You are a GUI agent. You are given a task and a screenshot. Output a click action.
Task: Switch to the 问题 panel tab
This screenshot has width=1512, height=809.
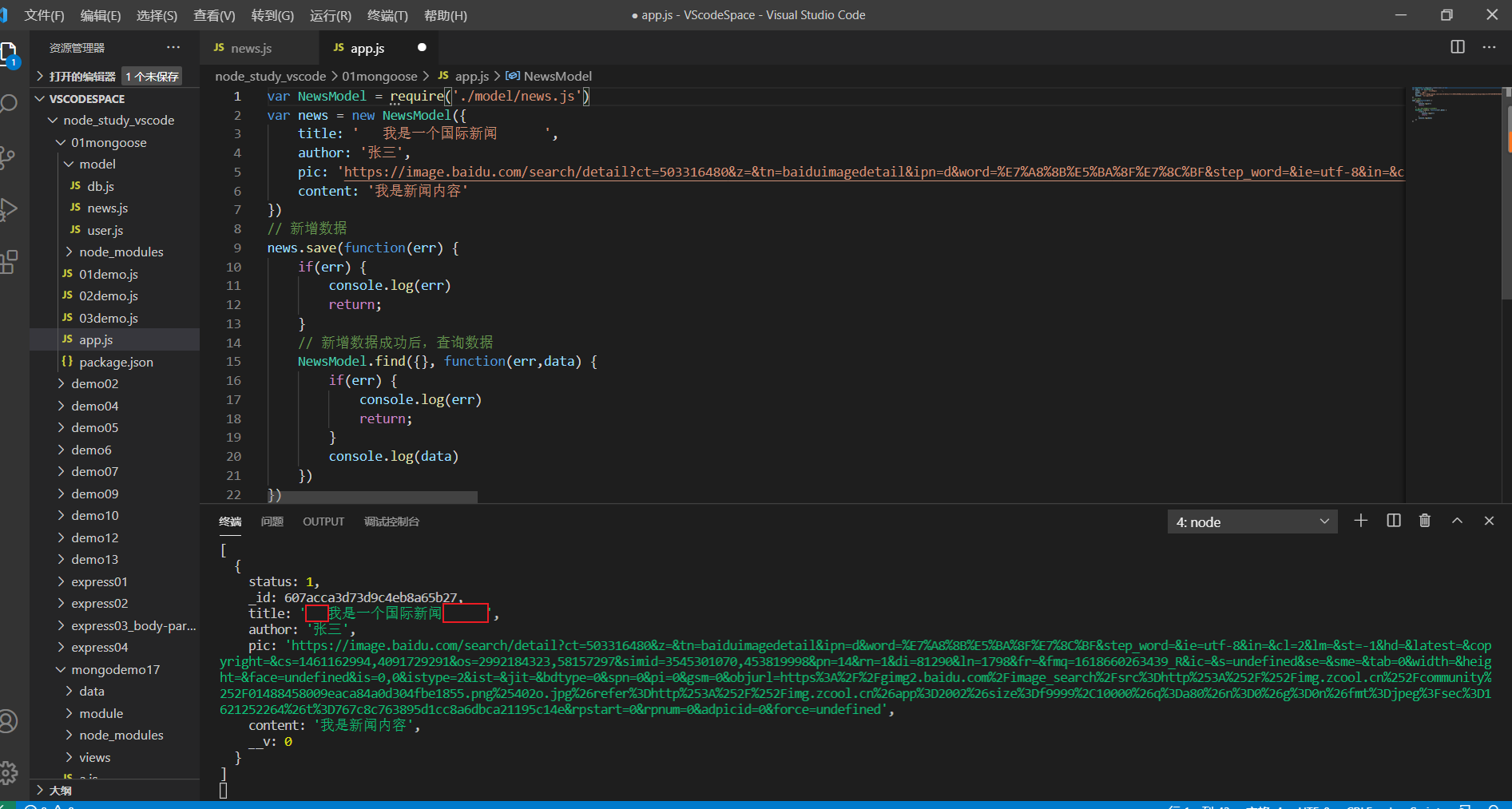pyautogui.click(x=272, y=521)
